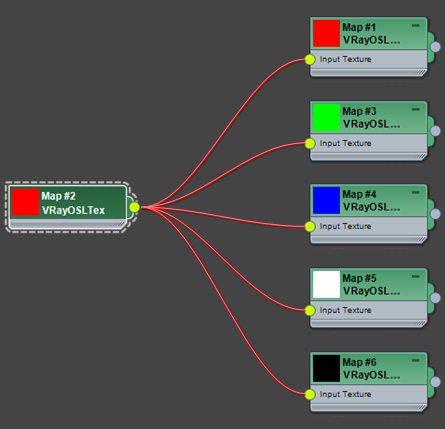Click Map #1 gray output socket
This screenshot has height=429, width=445.
435,47
